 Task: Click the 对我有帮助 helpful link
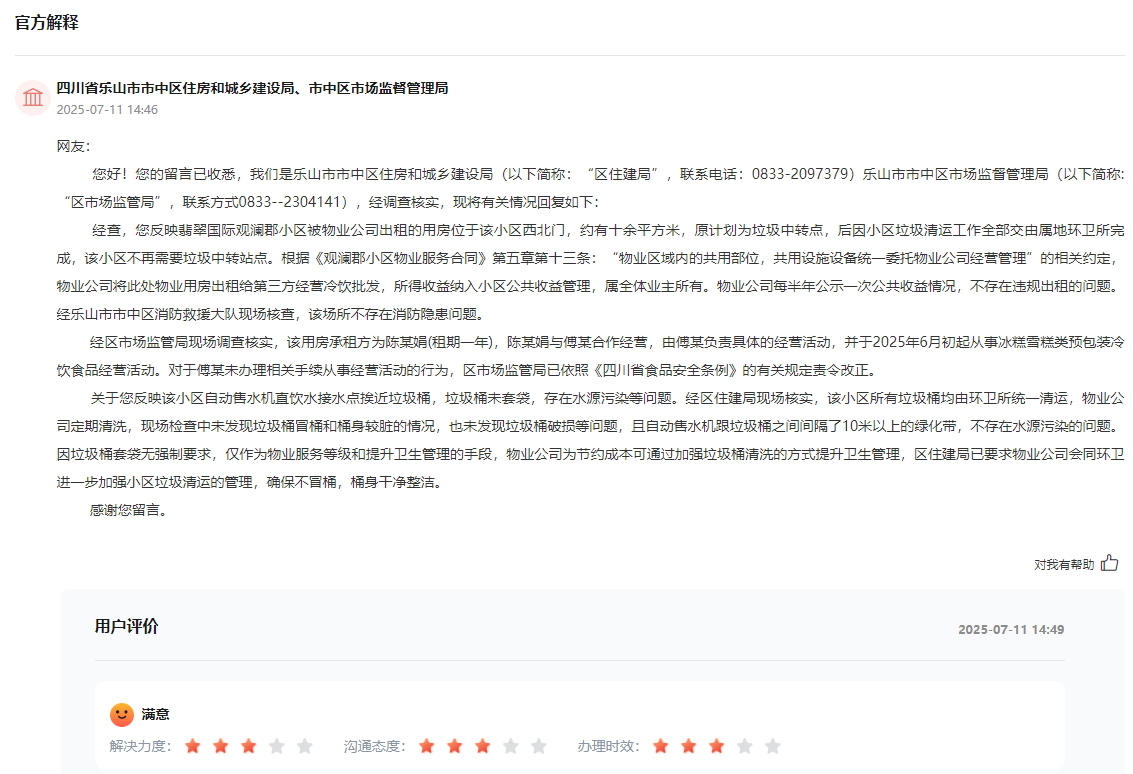(x=1063, y=564)
